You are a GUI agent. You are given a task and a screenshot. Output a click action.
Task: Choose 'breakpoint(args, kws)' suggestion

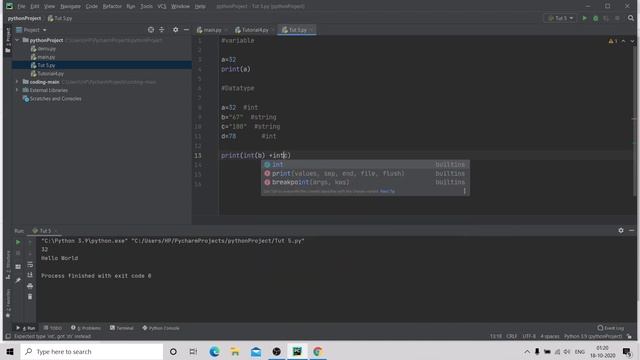tap(365, 182)
